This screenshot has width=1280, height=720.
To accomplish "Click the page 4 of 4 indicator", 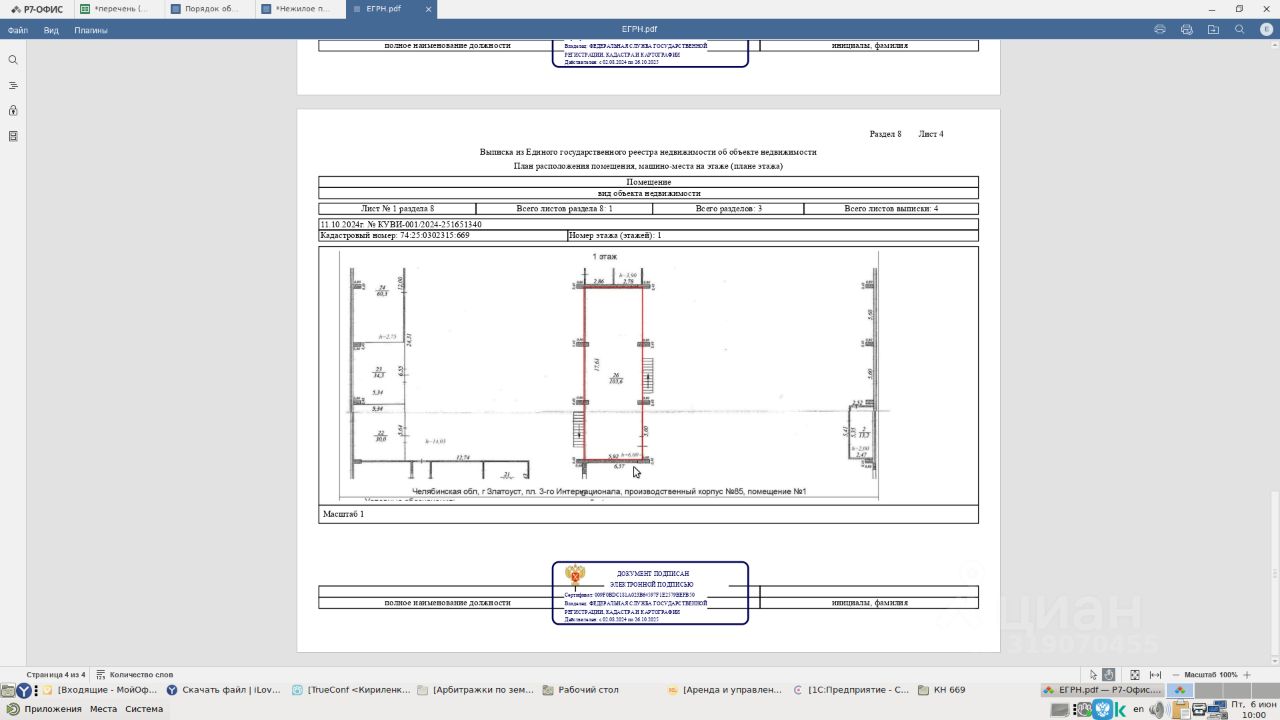I will tap(56, 675).
